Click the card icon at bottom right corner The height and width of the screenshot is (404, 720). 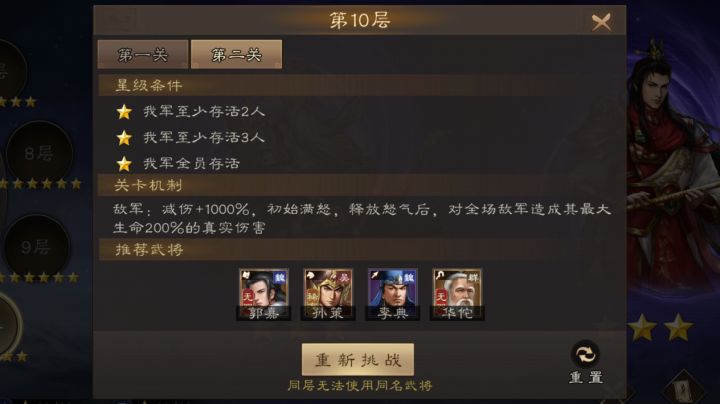point(684,388)
